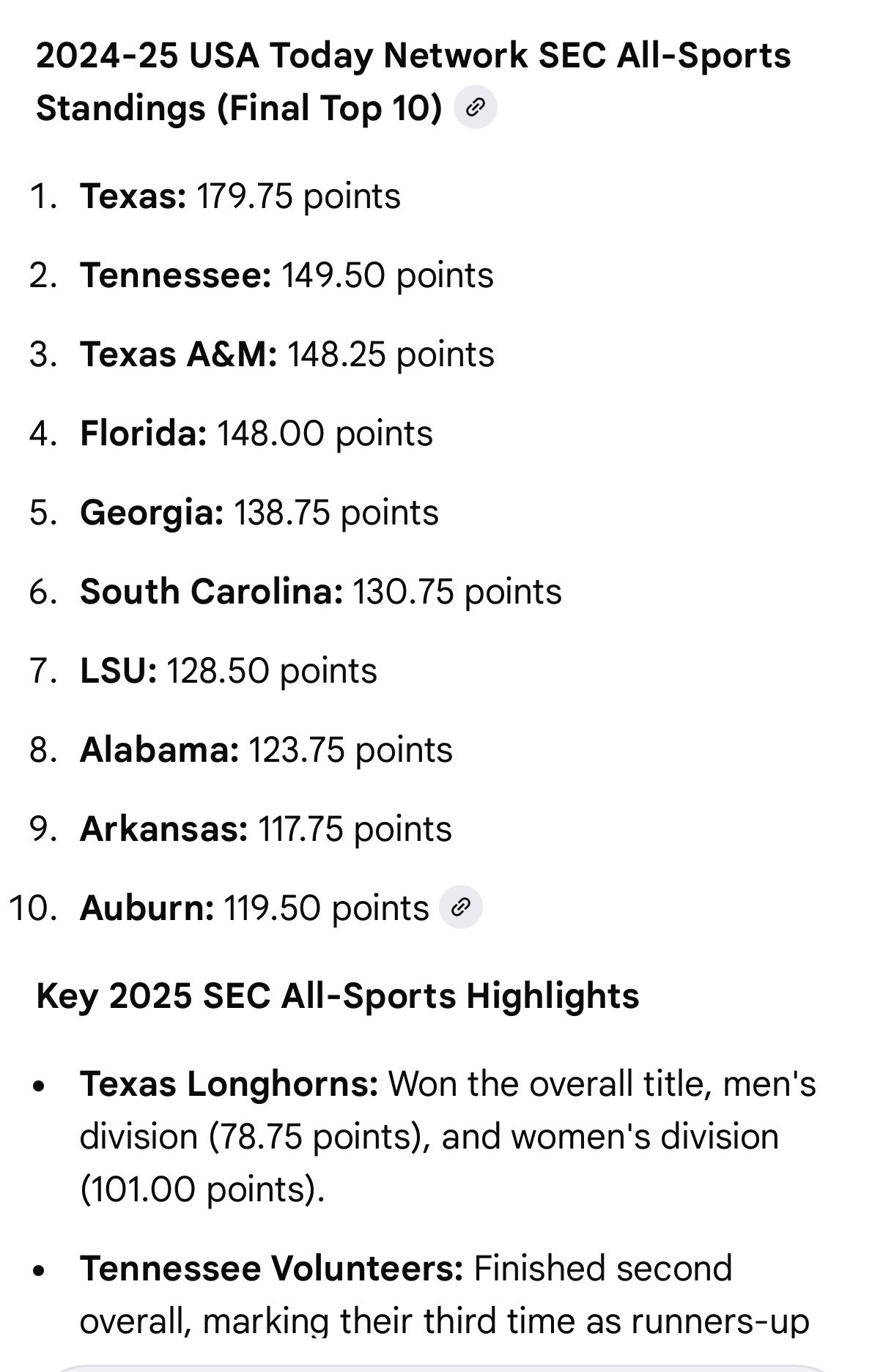Click the Key 2025 SEC All-Sports Highlights heading
883x1372 pixels.
(337, 996)
